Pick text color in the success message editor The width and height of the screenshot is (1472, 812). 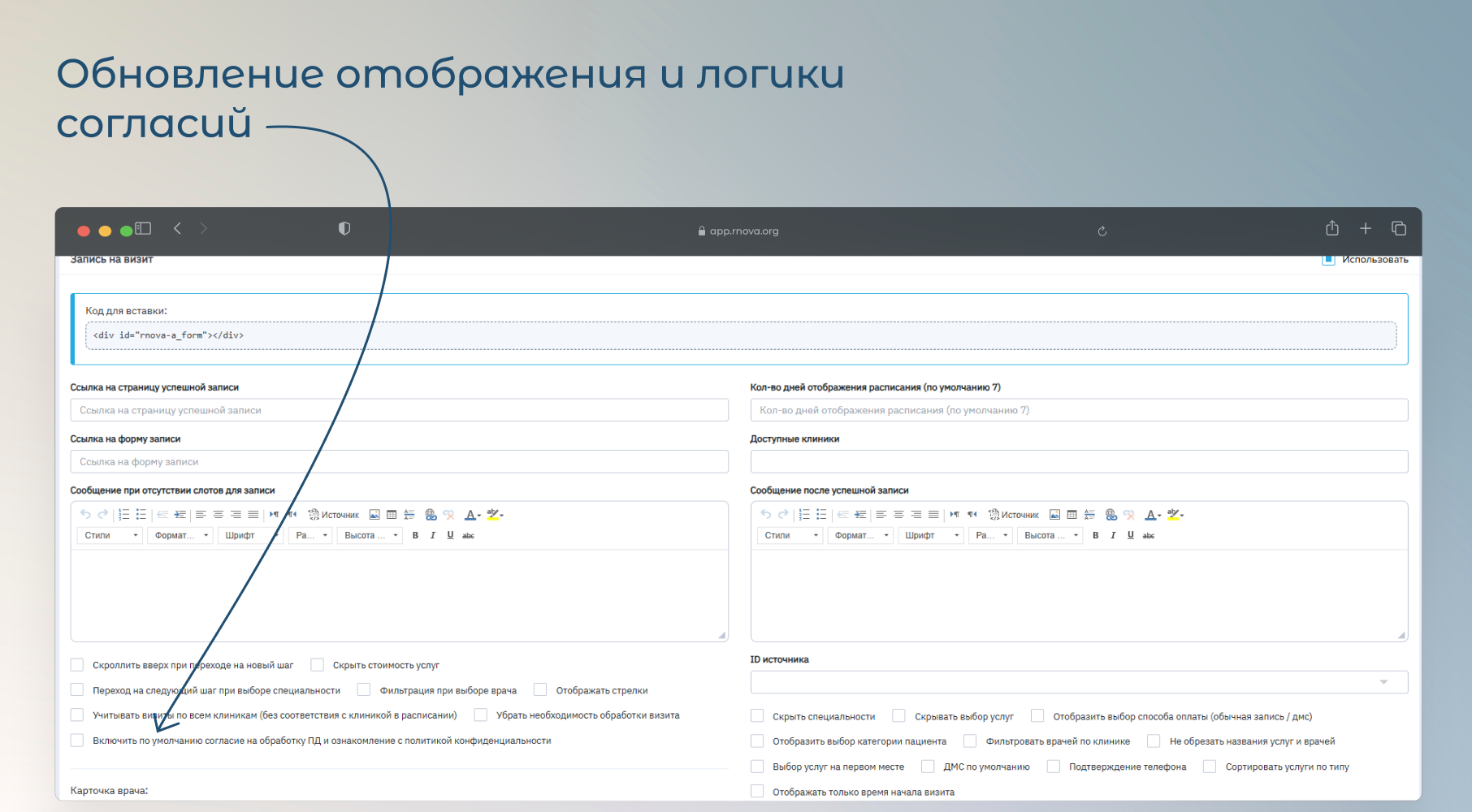1150,515
